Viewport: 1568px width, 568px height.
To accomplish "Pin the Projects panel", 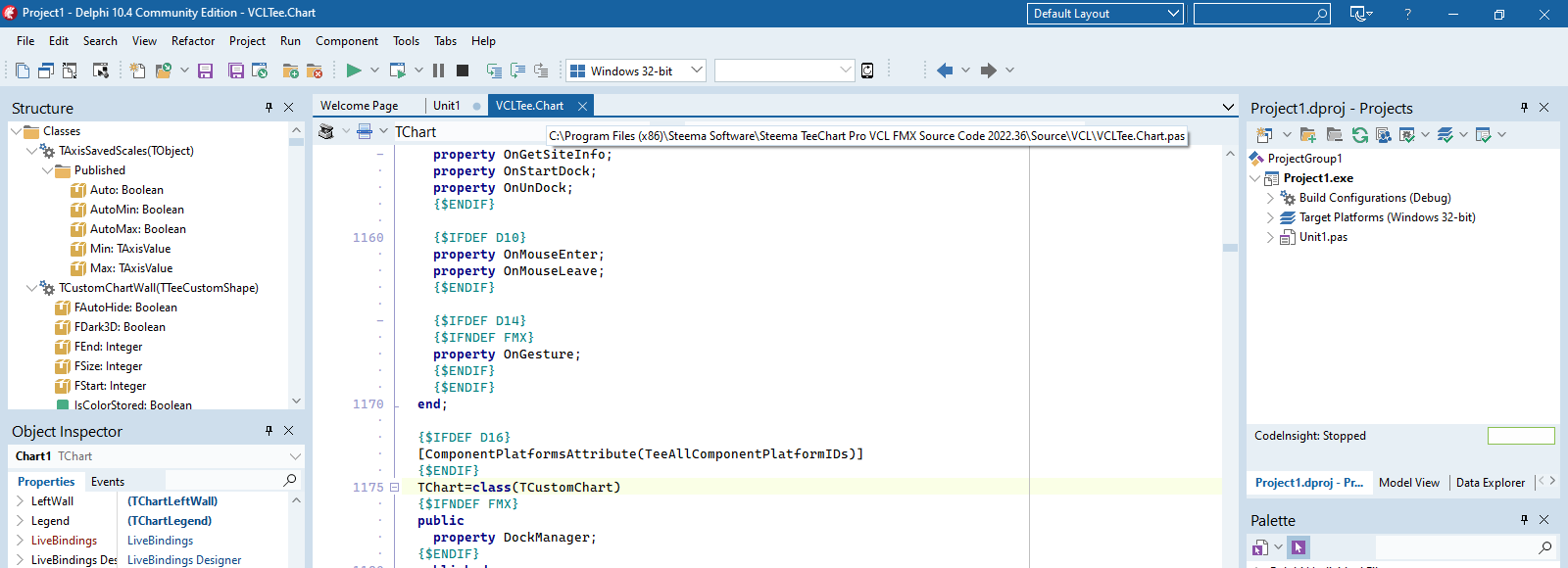I will pyautogui.click(x=1524, y=108).
